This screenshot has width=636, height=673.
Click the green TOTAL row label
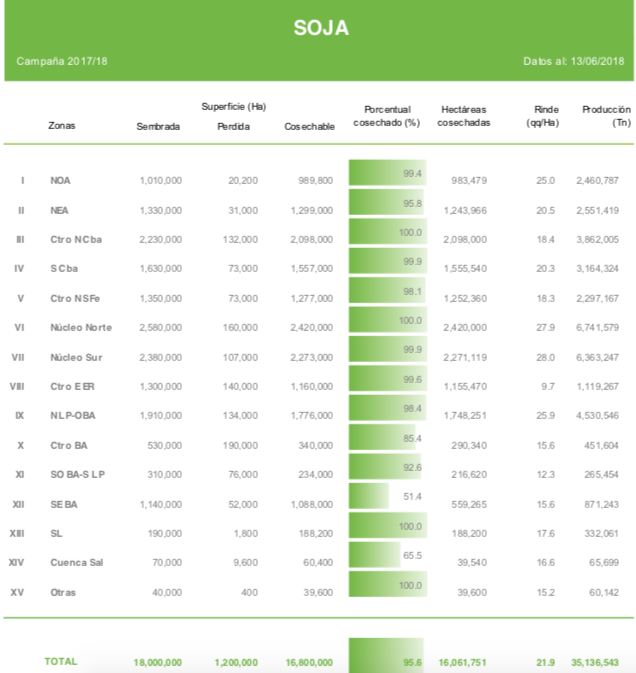pyautogui.click(x=60, y=661)
